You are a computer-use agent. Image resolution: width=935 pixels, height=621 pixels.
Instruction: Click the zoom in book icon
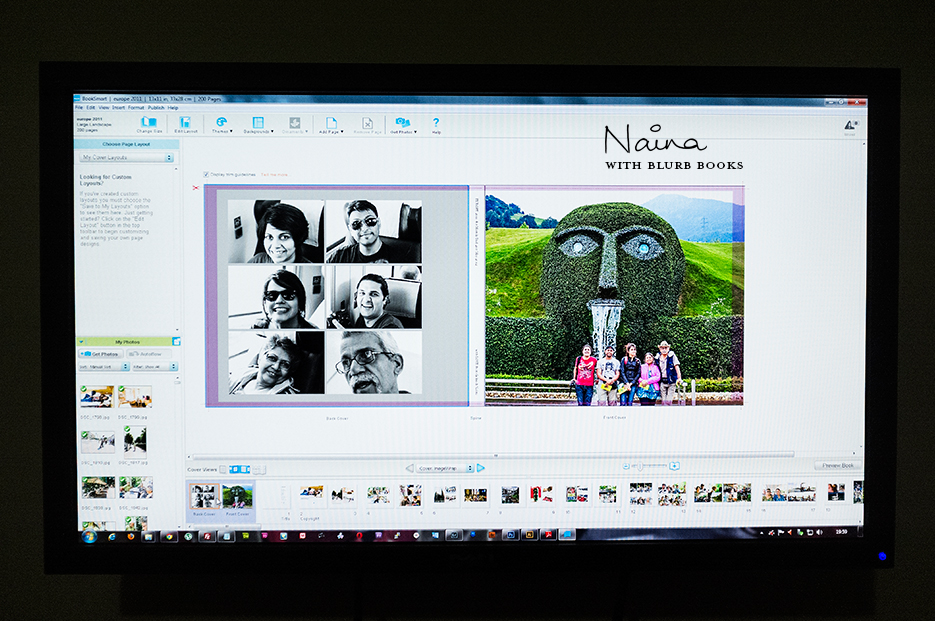coord(674,466)
